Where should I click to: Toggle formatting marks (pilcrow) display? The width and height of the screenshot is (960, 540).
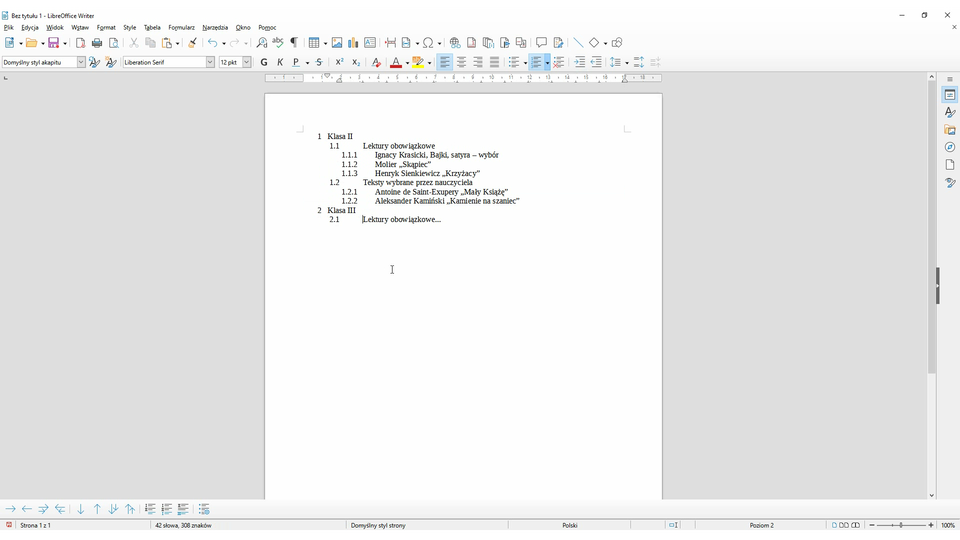tap(294, 43)
